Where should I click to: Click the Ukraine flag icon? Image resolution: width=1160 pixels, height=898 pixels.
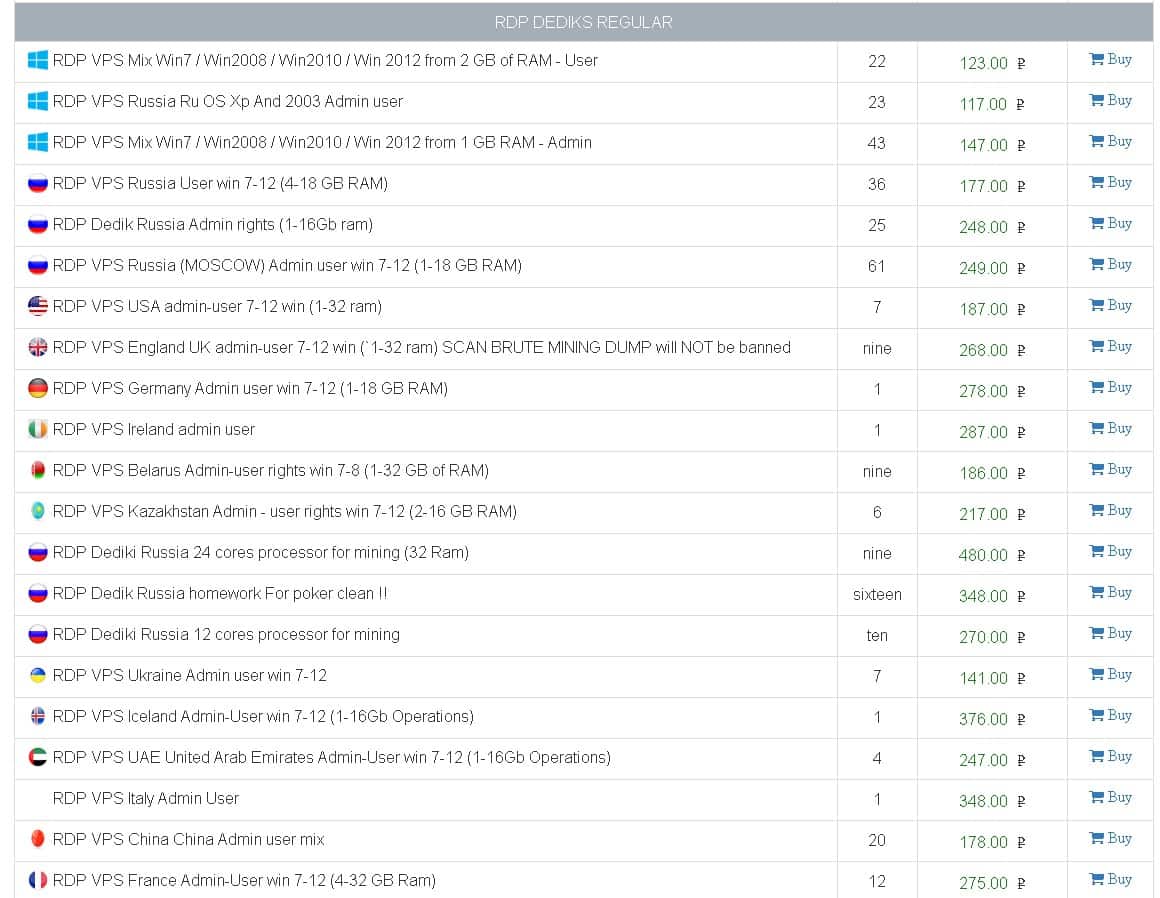(x=38, y=675)
